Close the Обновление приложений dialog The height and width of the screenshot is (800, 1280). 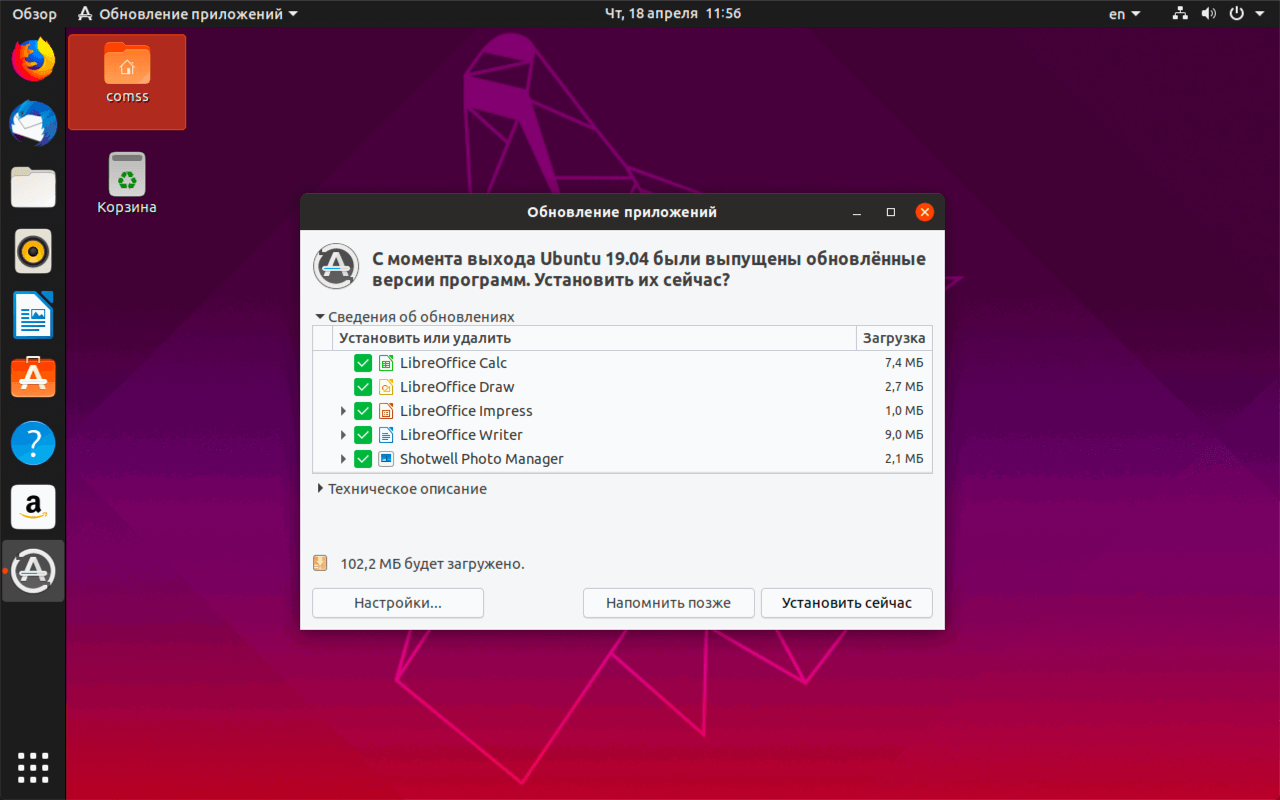click(925, 212)
